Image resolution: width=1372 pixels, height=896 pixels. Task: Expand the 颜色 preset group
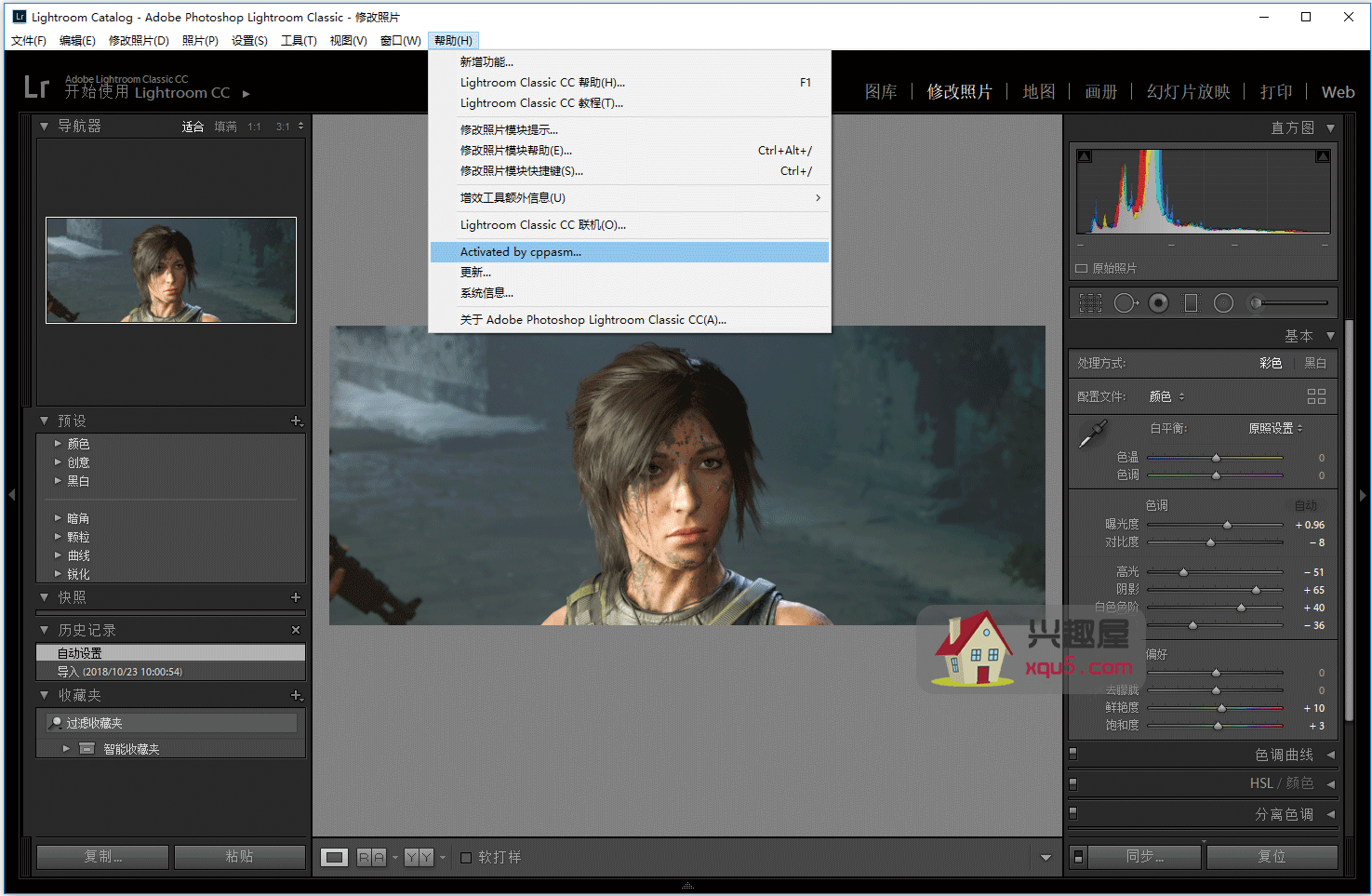(x=58, y=444)
